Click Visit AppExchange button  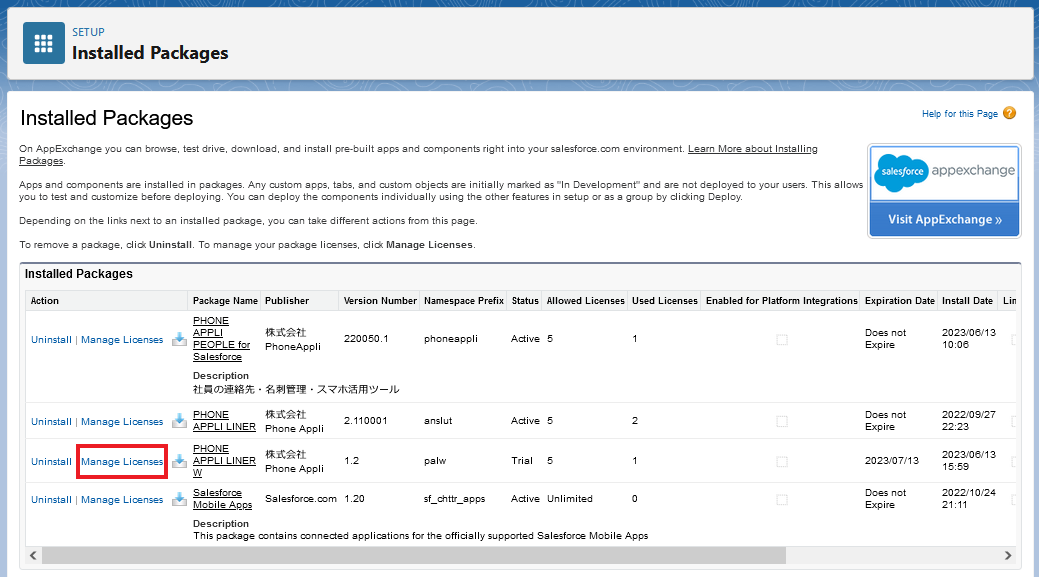tap(944, 219)
